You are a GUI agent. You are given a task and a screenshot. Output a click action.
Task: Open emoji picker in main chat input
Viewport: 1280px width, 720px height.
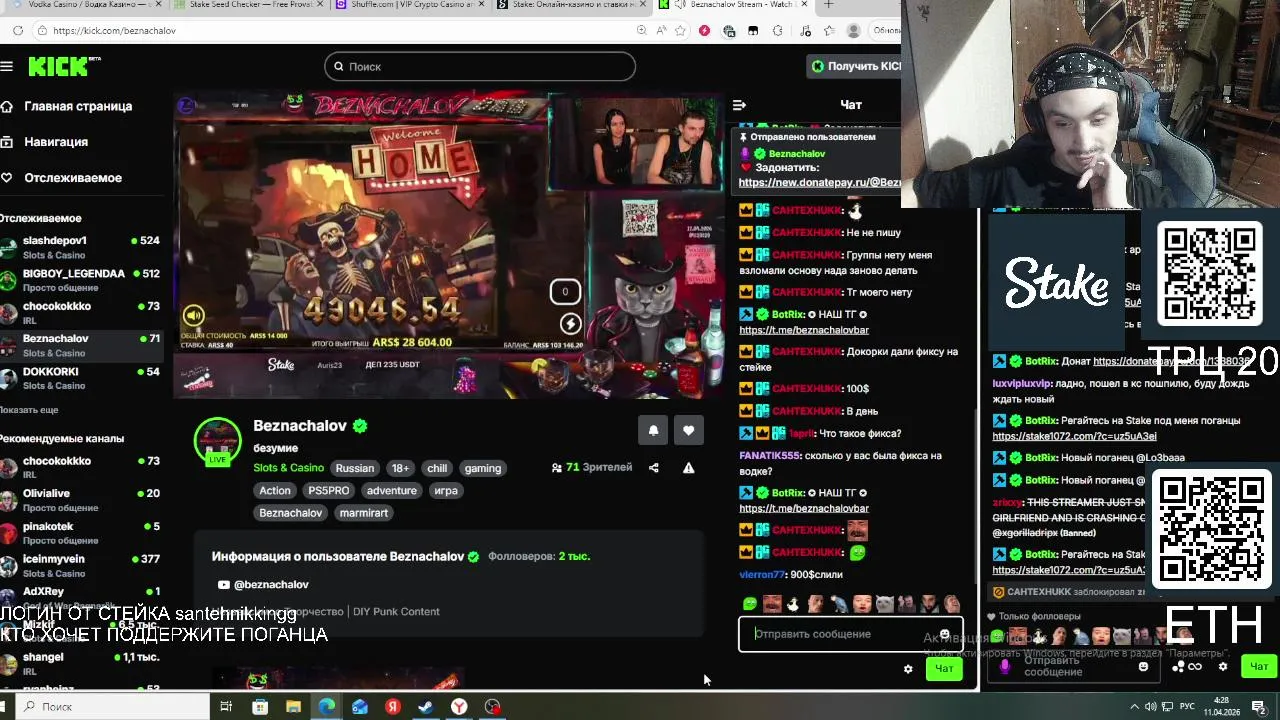[944, 635]
